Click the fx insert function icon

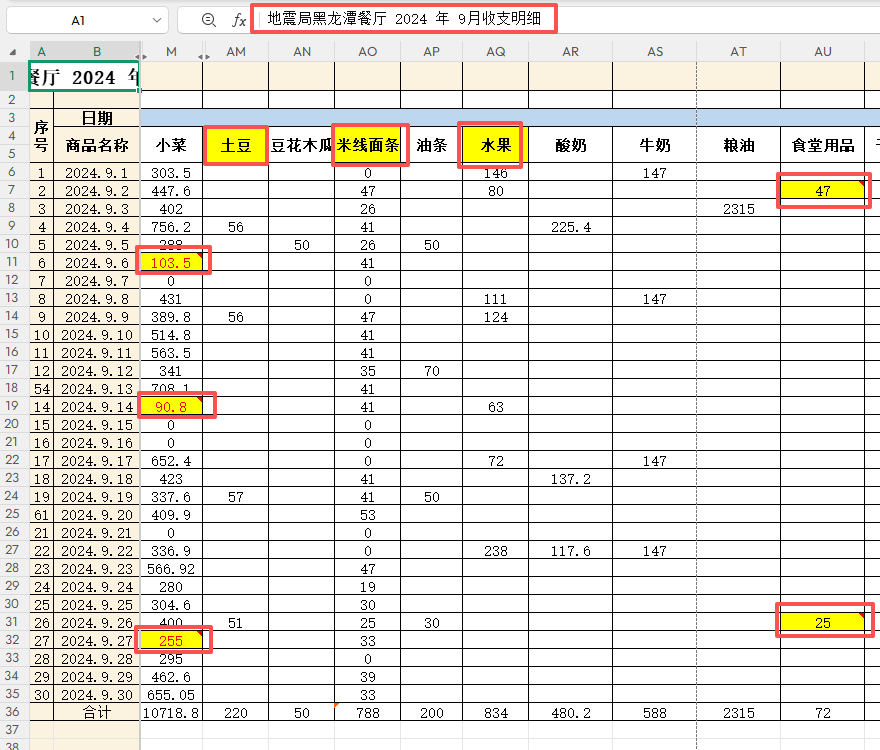coord(238,20)
